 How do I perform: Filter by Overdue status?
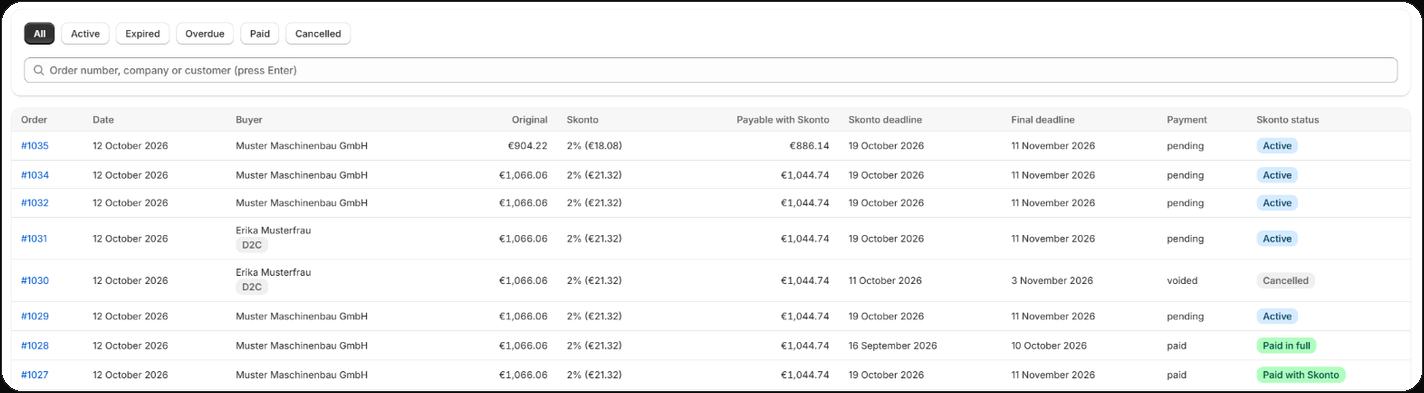205,34
